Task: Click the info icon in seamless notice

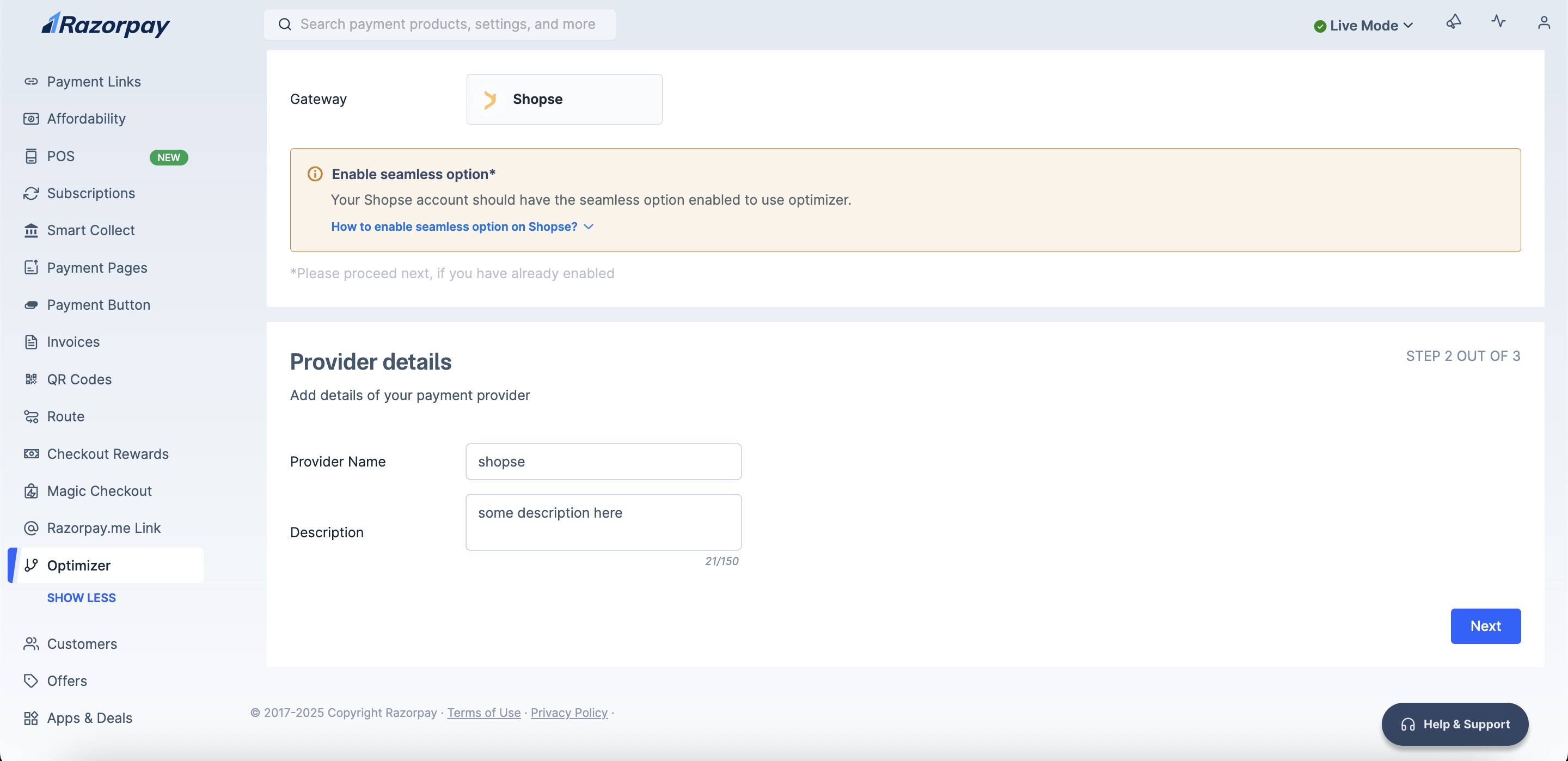Action: 315,175
